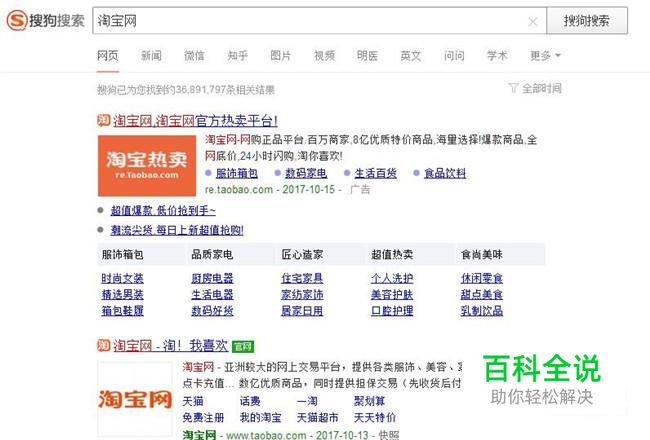Image resolution: width=650 pixels, height=440 pixels.
Task: Open the 口腔护理 link
Action: pyautogui.click(x=392, y=311)
